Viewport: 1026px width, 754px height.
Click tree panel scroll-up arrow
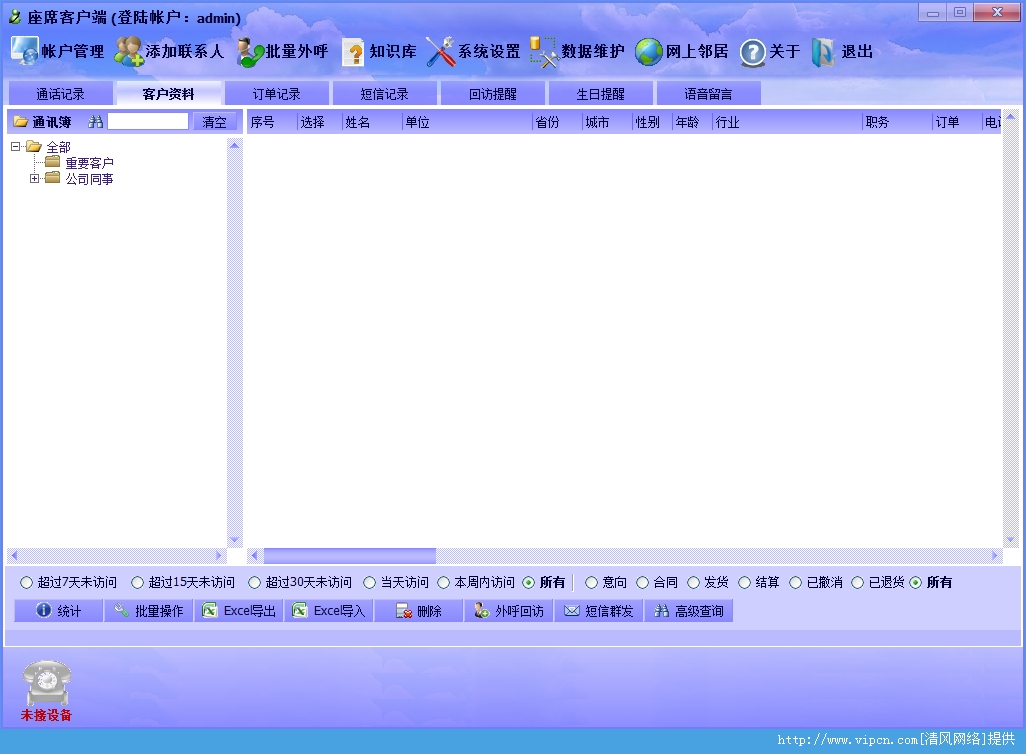[234, 145]
